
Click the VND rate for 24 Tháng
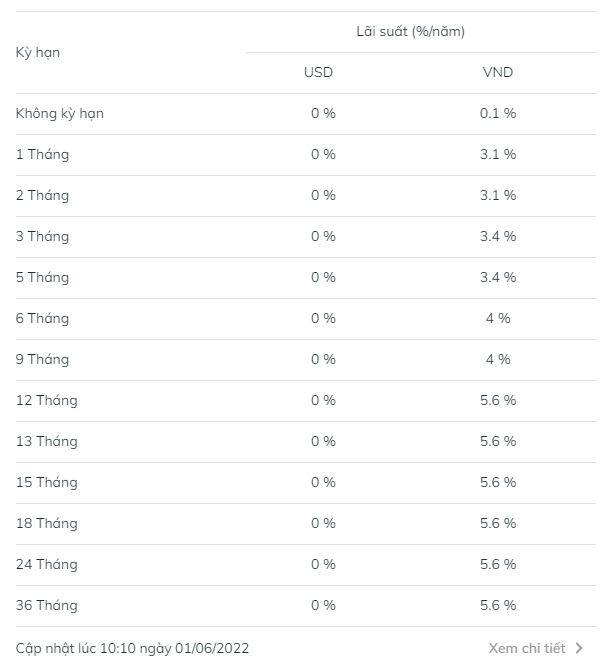[x=497, y=564]
